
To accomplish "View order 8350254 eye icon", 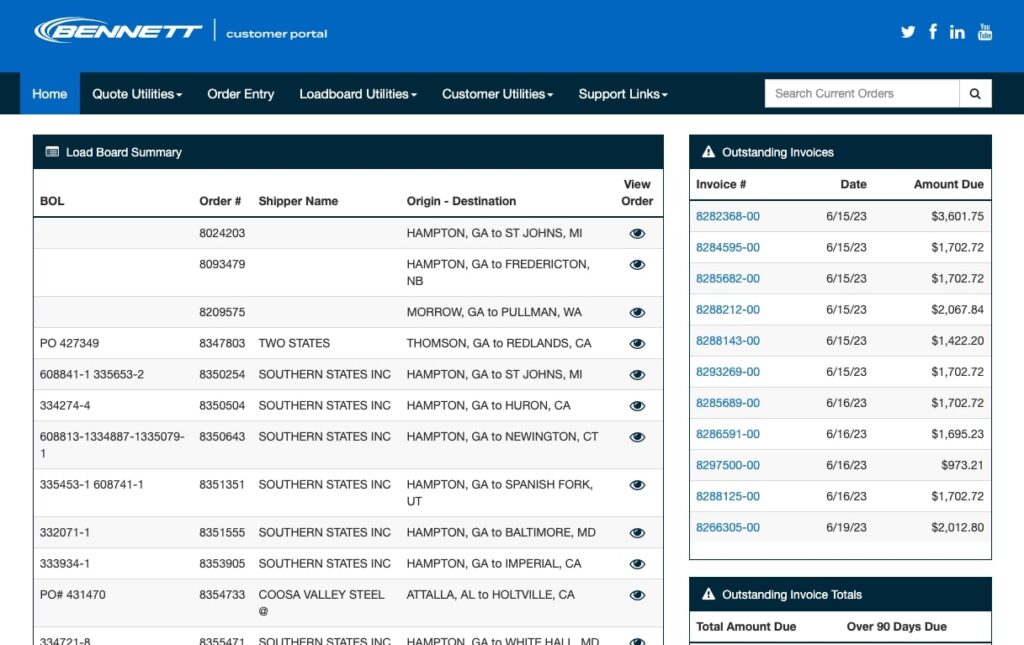I will tap(637, 375).
